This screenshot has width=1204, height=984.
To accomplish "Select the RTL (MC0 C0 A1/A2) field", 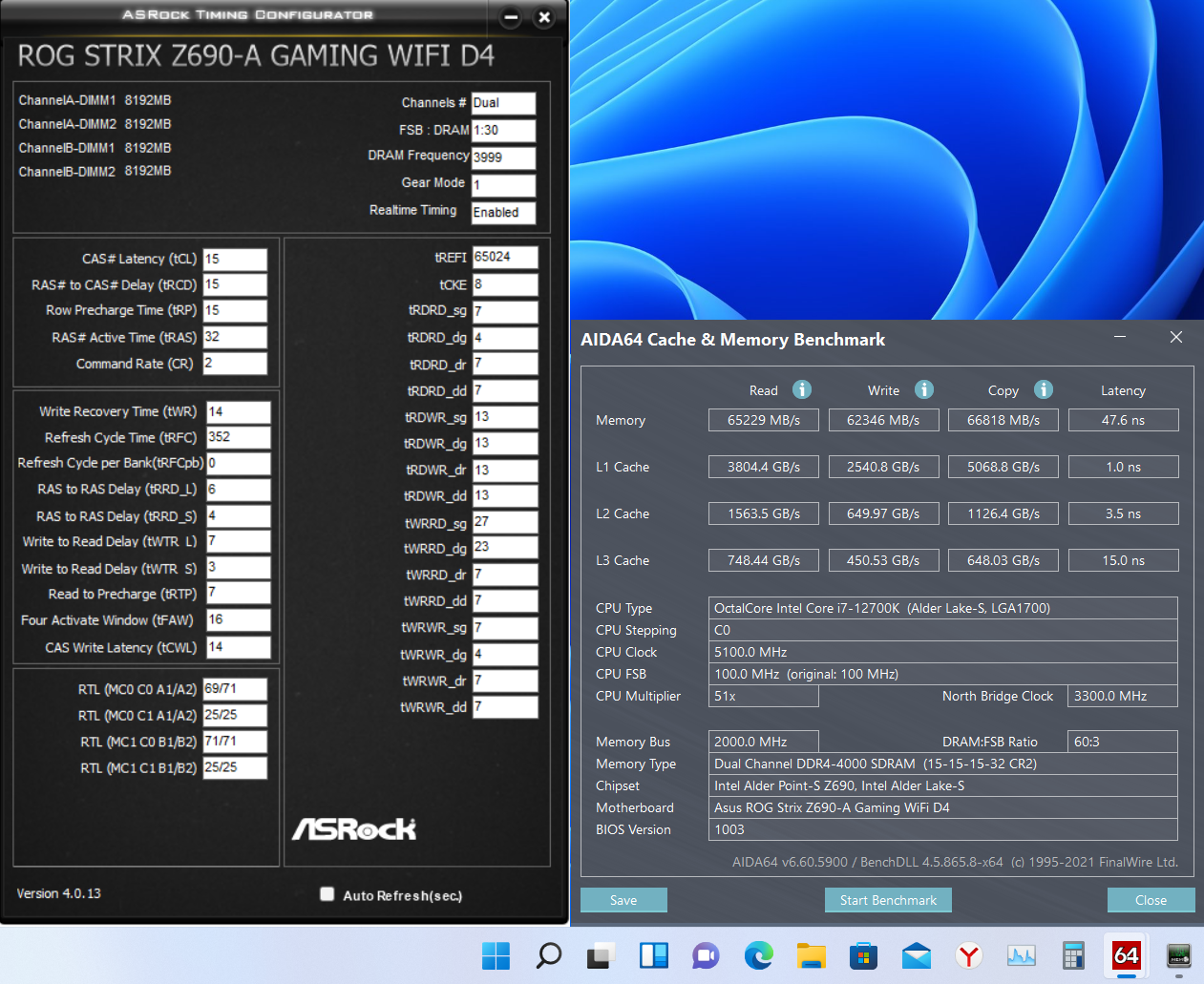I will click(235, 688).
